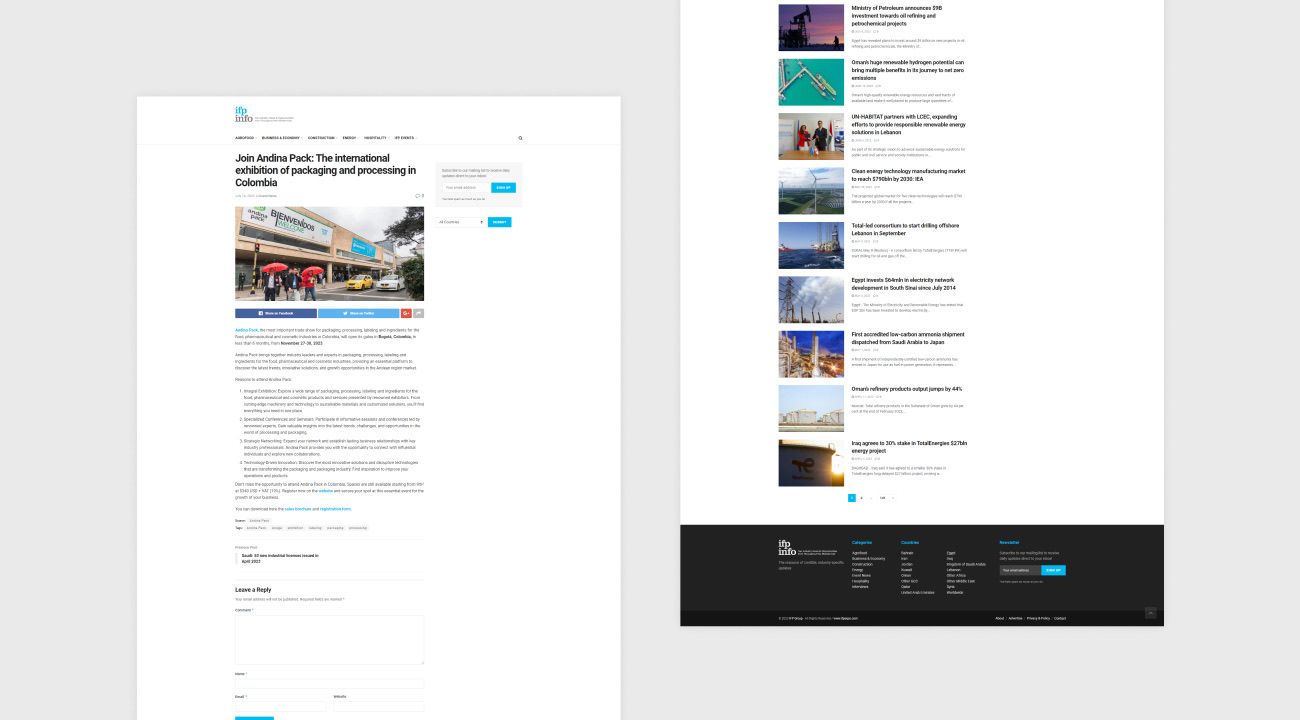Click the Construction link in footer Categories
This screenshot has width=1300, height=720.
click(x=862, y=564)
